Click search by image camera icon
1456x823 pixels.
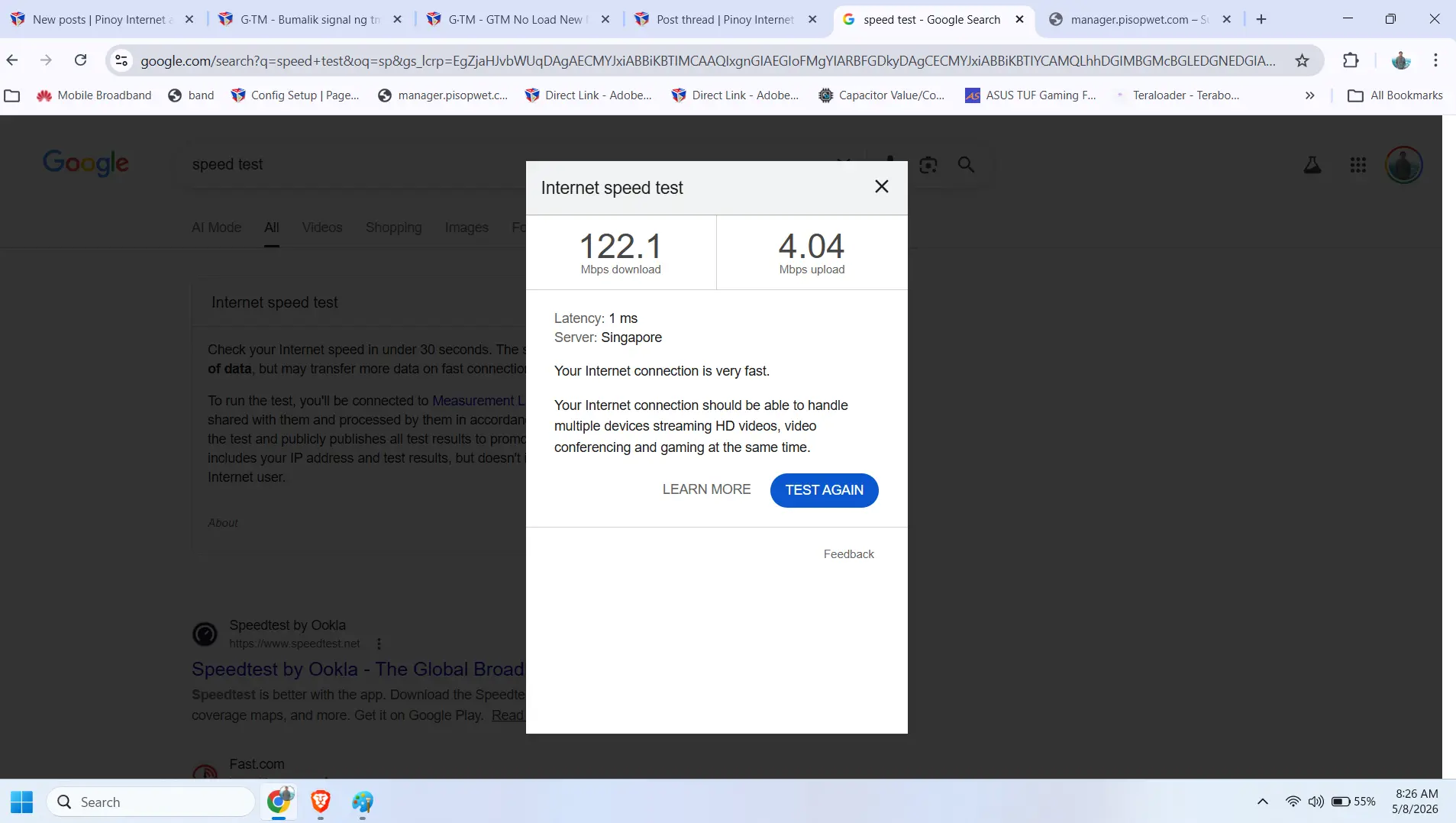928,164
